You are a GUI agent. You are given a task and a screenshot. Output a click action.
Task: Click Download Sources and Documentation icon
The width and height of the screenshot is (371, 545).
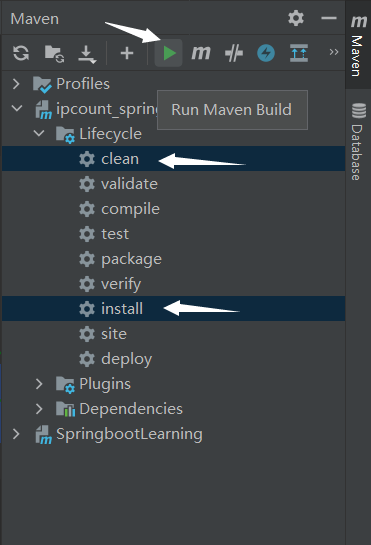pyautogui.click(x=87, y=54)
